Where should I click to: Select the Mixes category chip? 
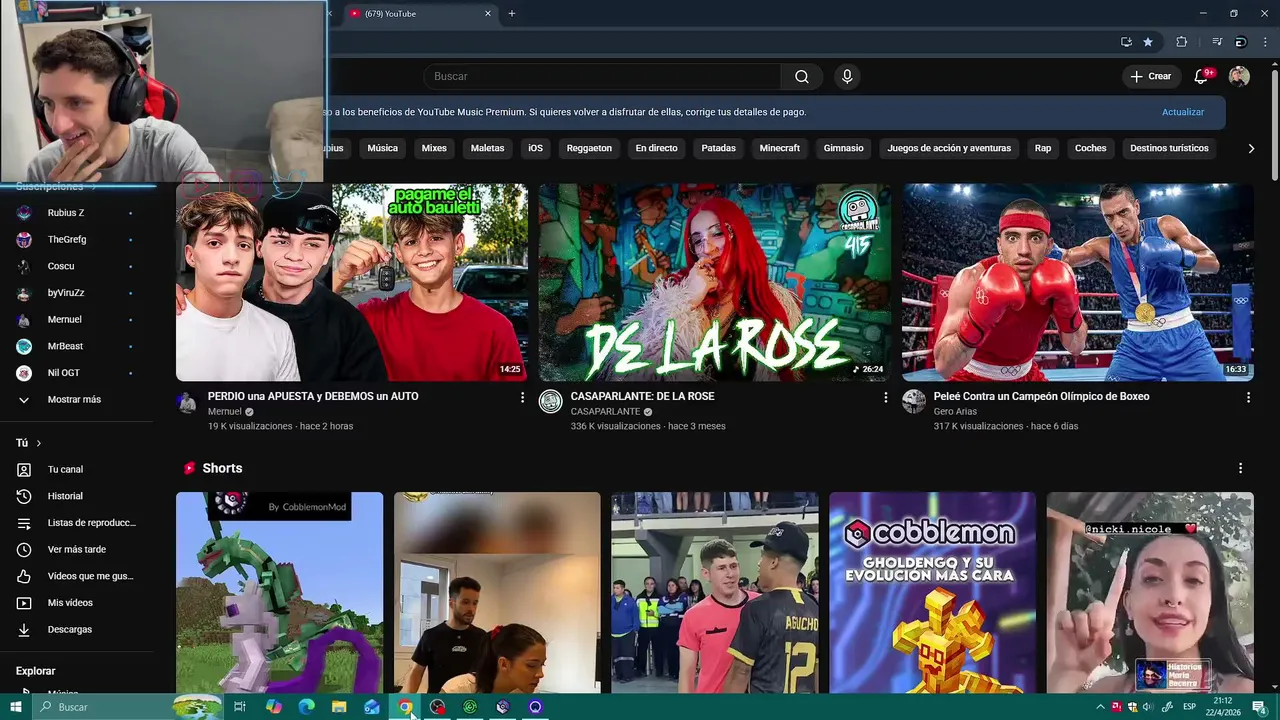(434, 148)
